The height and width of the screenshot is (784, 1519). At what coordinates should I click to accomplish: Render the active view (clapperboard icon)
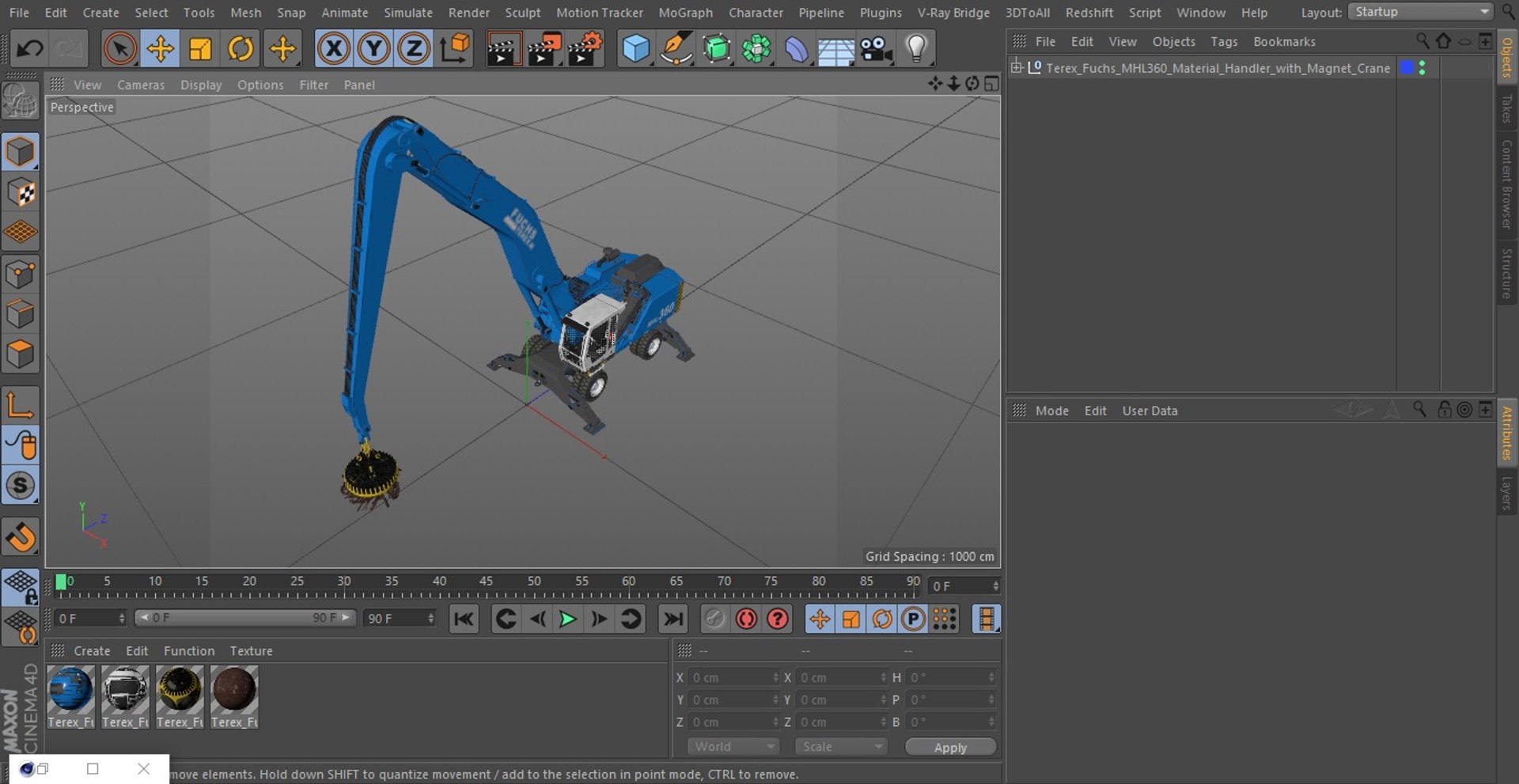(502, 49)
